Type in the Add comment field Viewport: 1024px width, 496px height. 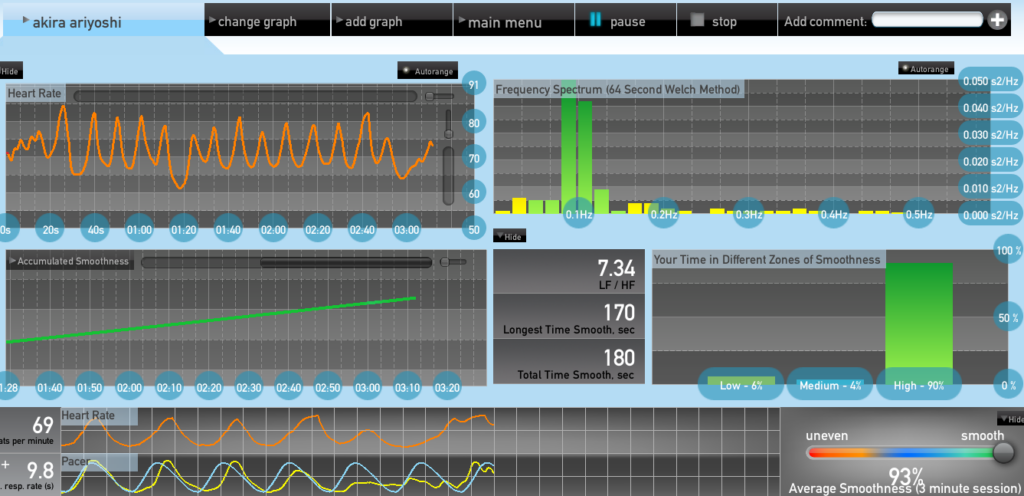point(927,20)
